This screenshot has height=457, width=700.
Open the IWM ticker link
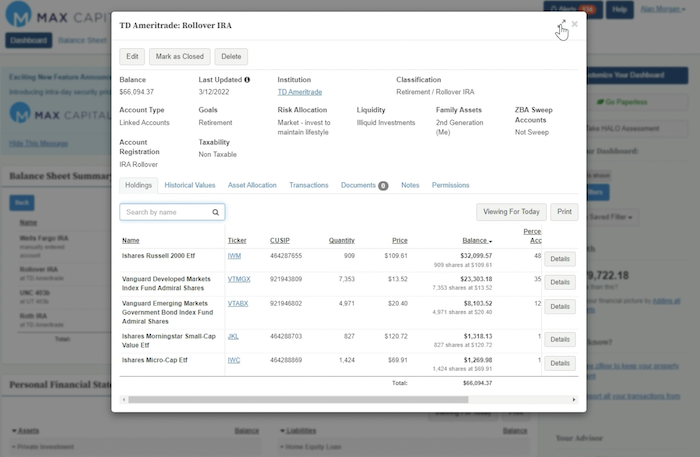234,256
